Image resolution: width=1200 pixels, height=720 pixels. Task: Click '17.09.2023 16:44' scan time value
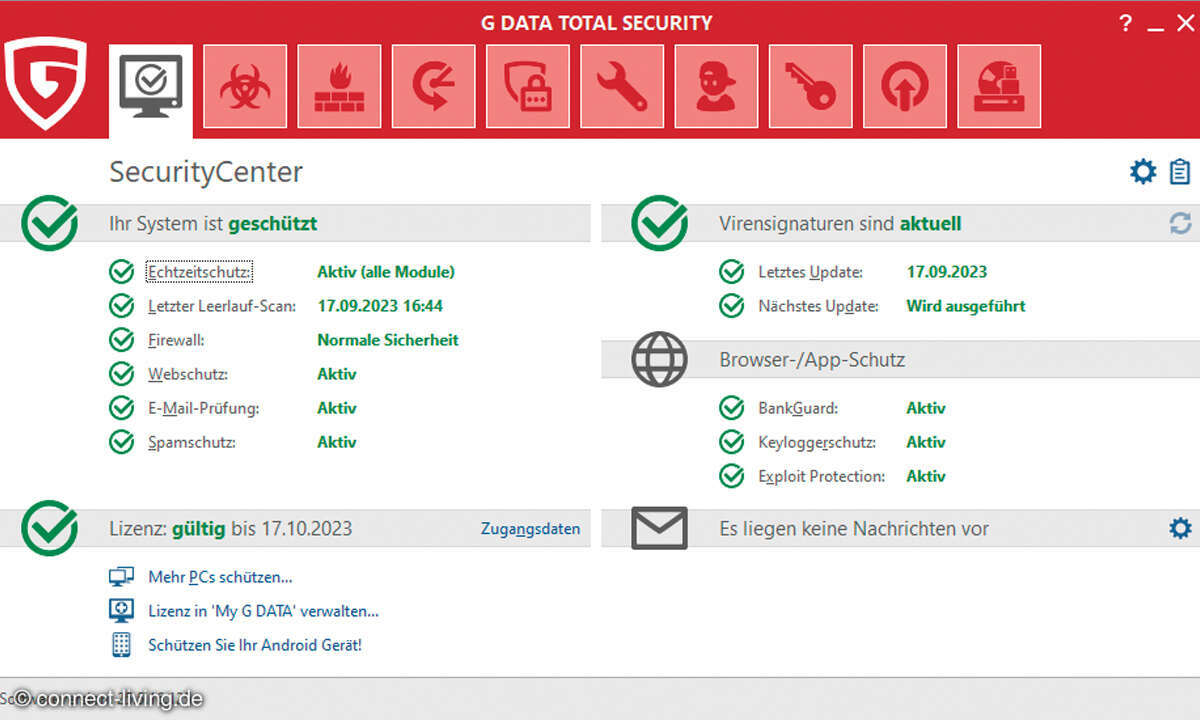click(380, 306)
